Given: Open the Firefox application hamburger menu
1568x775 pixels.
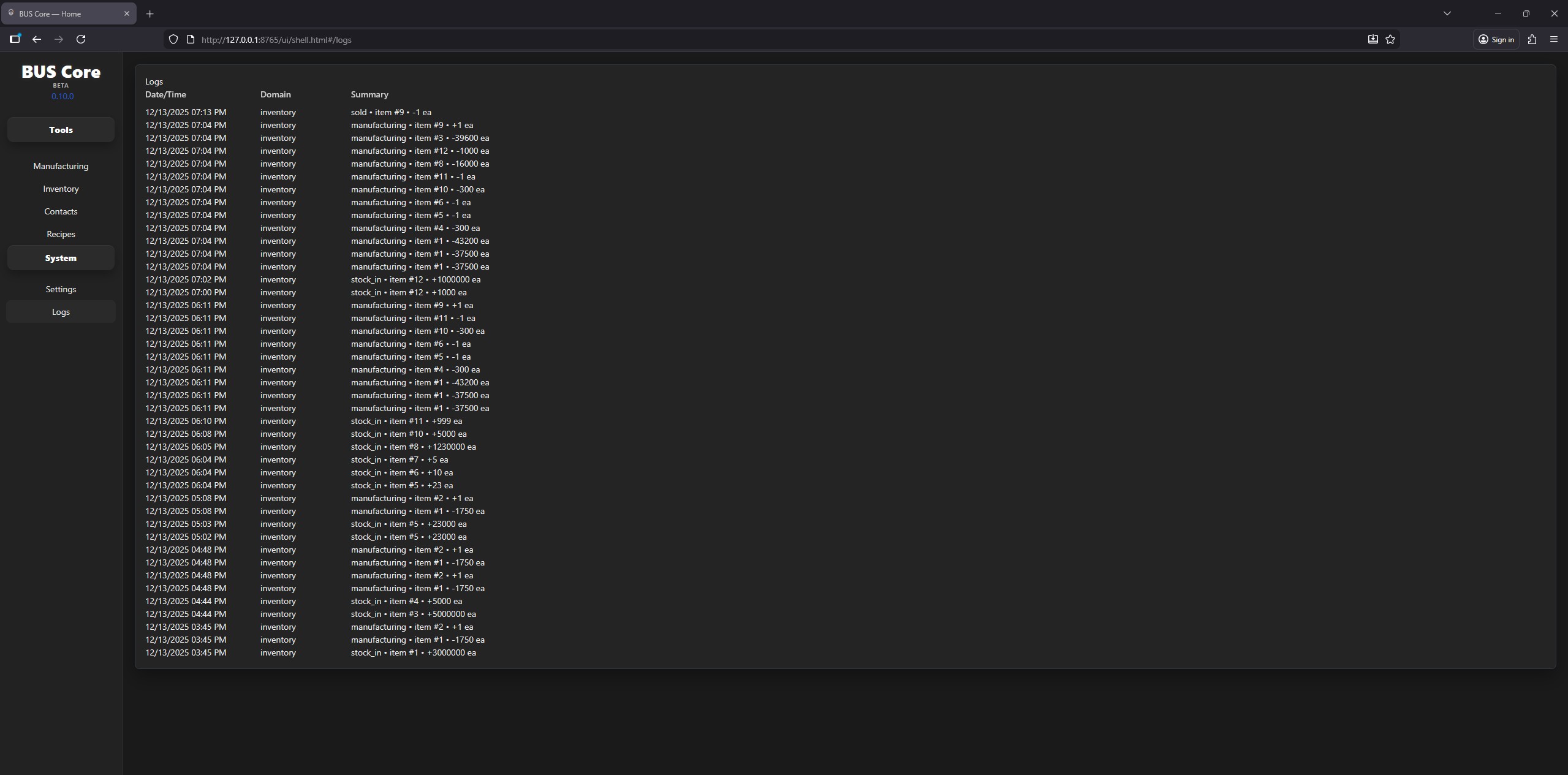Looking at the screenshot, I should click(x=1554, y=39).
